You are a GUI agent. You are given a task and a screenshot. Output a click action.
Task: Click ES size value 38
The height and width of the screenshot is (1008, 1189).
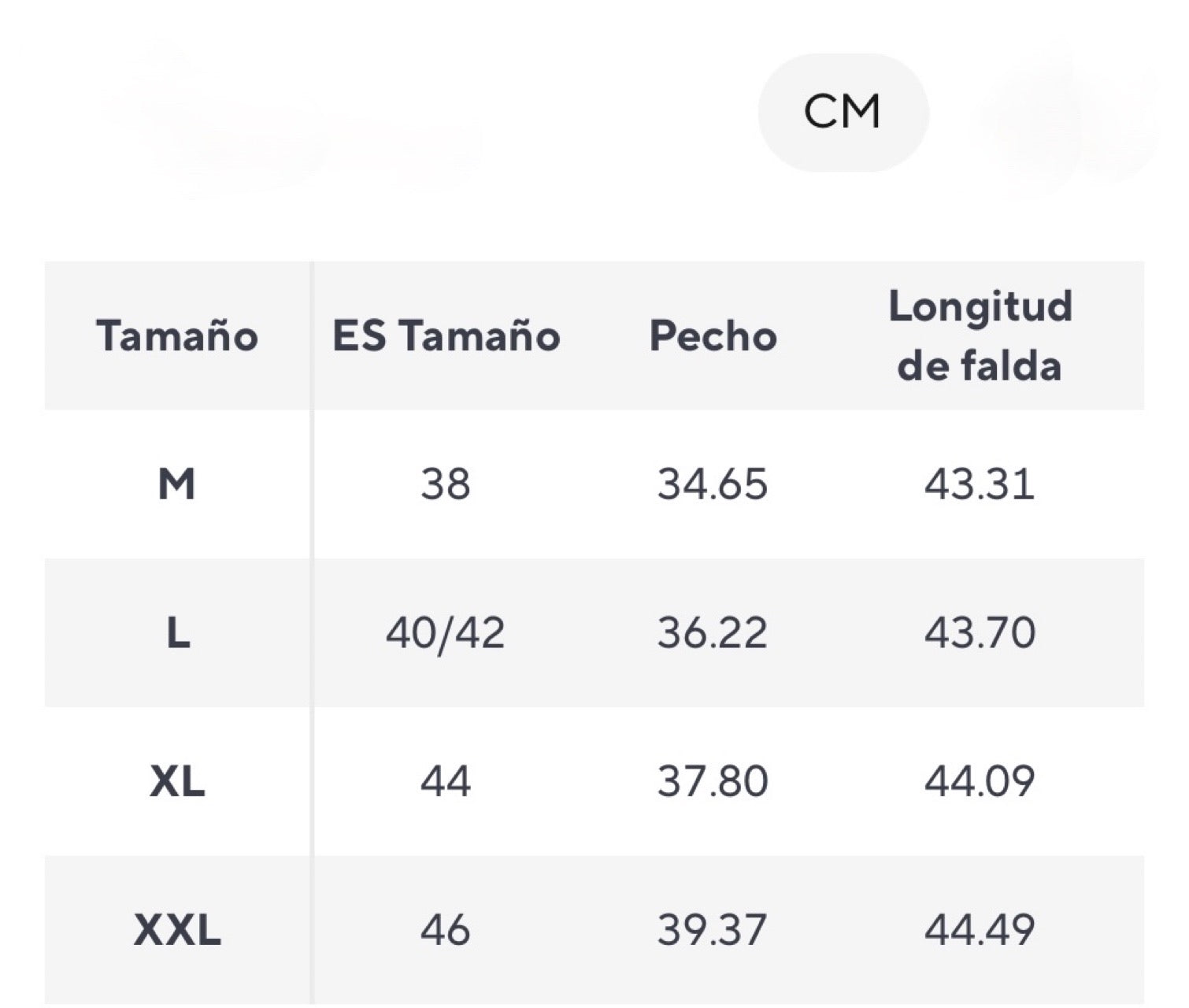tap(446, 484)
